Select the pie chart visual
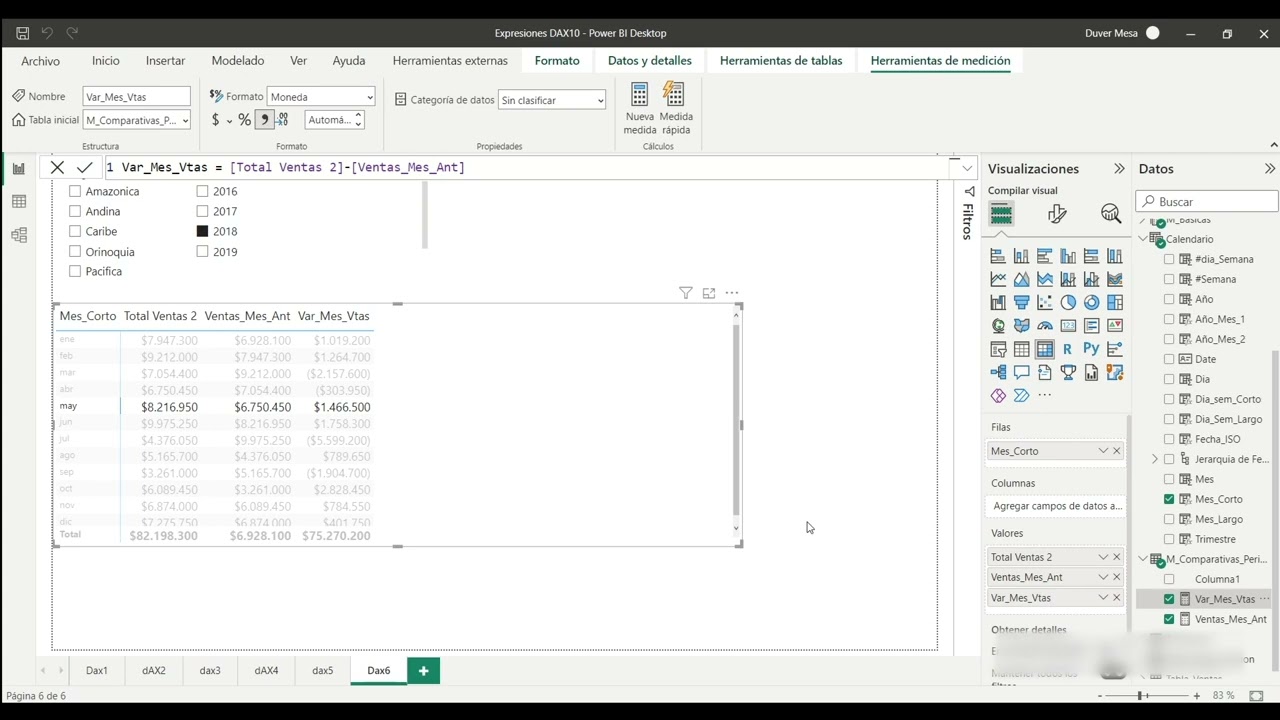The image size is (1280, 720). pyautogui.click(x=1068, y=302)
